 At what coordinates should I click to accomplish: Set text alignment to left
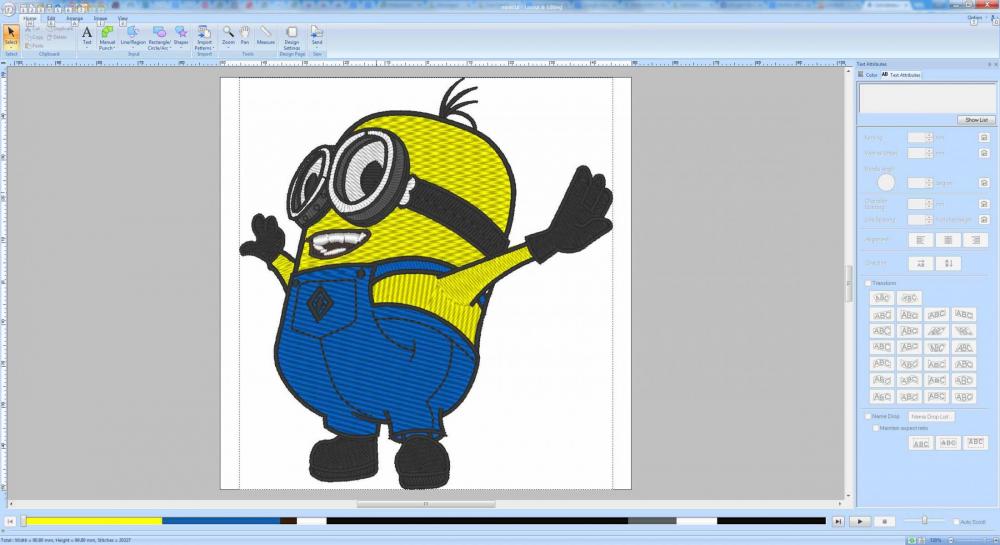click(x=920, y=240)
